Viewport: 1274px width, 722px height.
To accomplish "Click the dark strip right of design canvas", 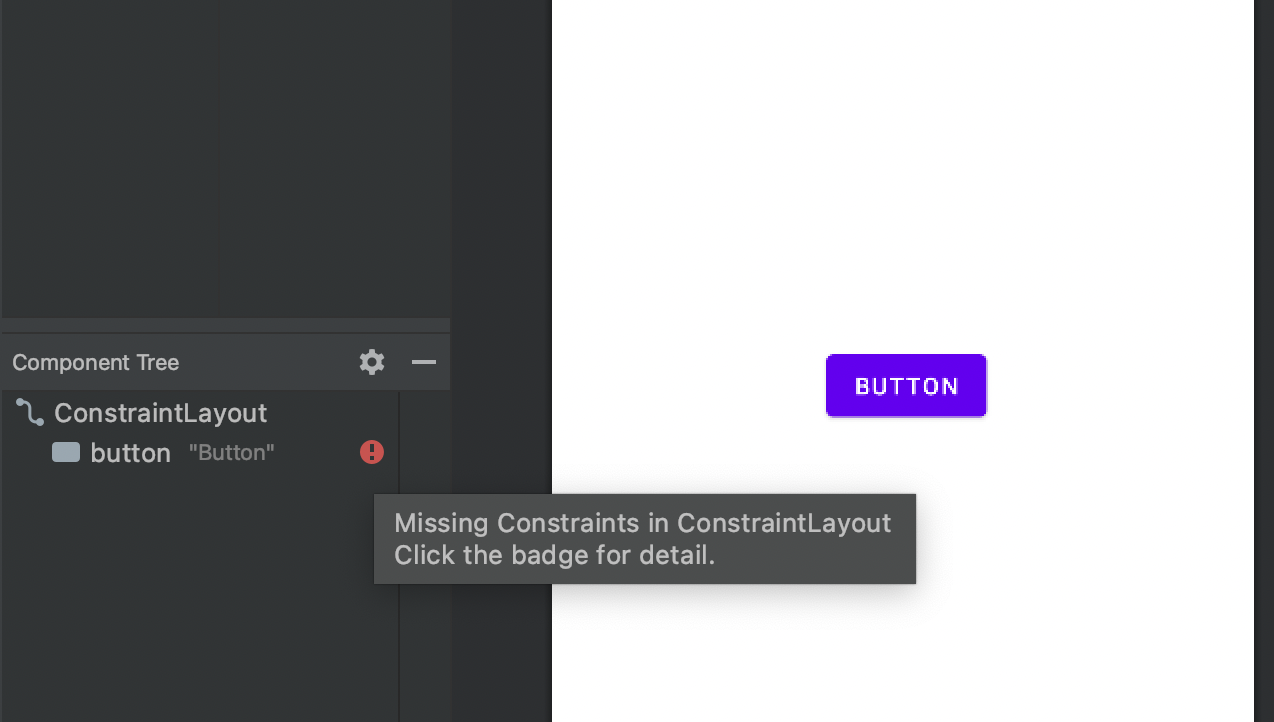I will (1264, 360).
